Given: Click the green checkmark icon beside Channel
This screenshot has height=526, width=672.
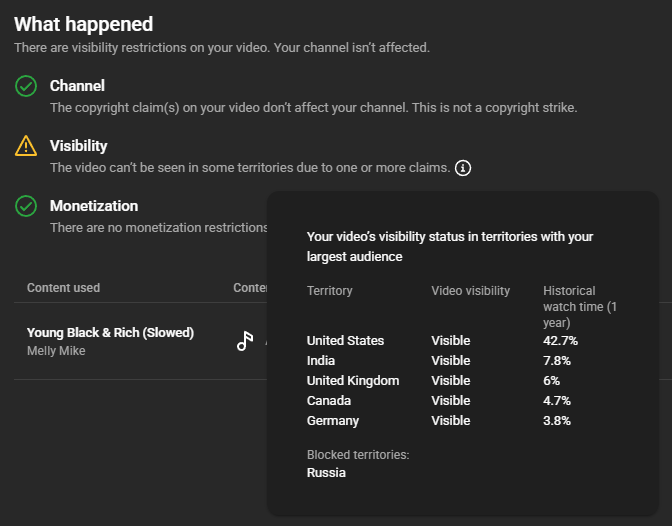Looking at the screenshot, I should click(26, 87).
